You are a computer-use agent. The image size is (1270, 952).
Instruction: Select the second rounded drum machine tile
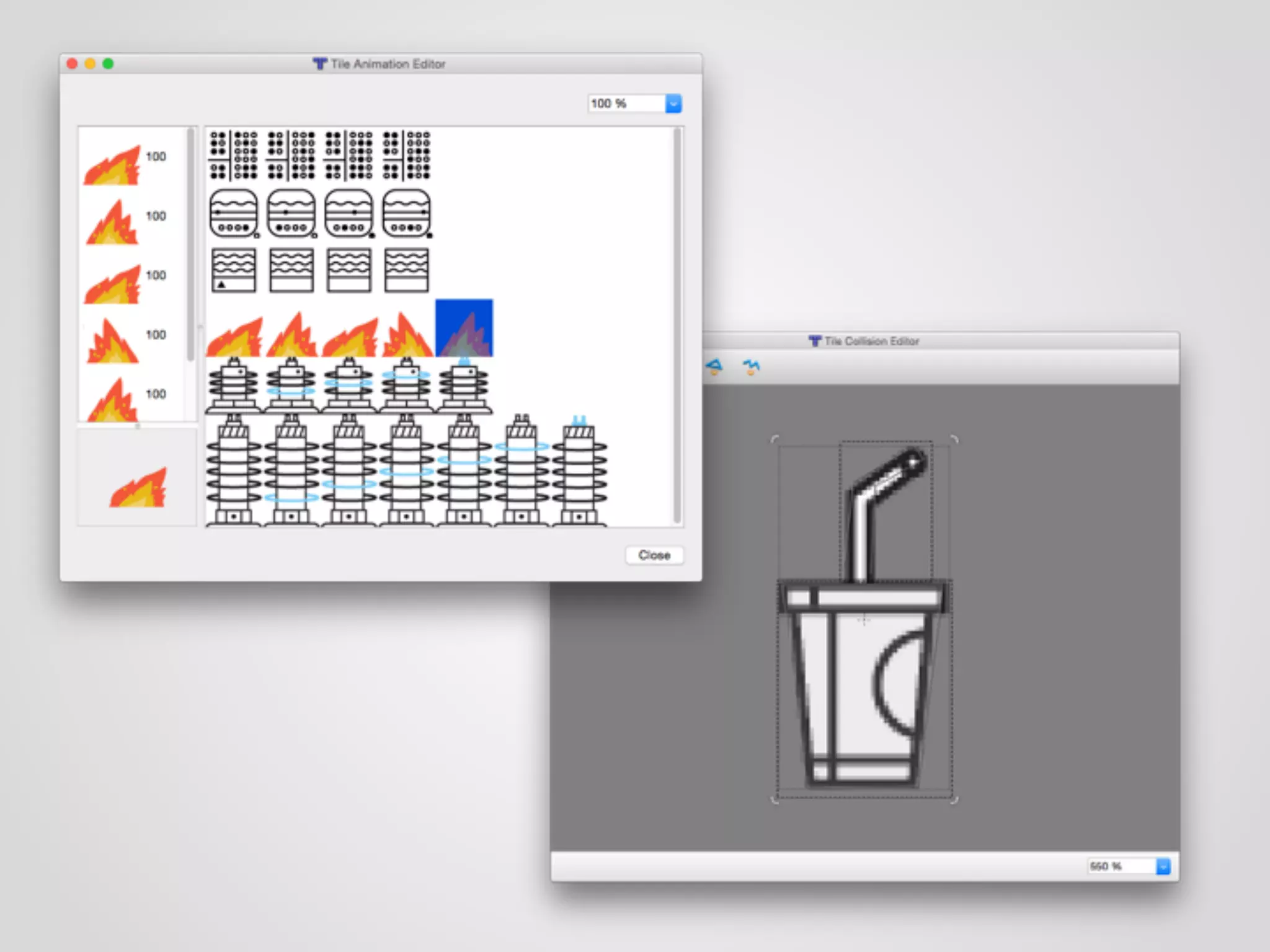(x=291, y=213)
